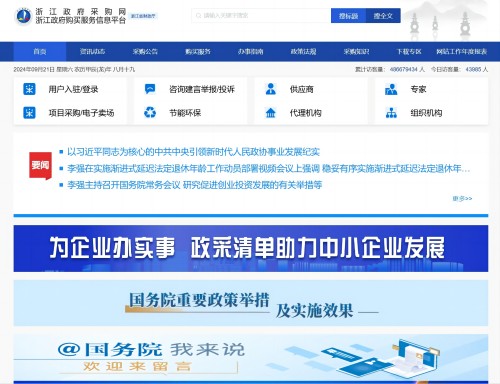Click the 累计访客量 visitor count text
Image resolution: width=500 pixels, height=384 pixels.
point(390,69)
